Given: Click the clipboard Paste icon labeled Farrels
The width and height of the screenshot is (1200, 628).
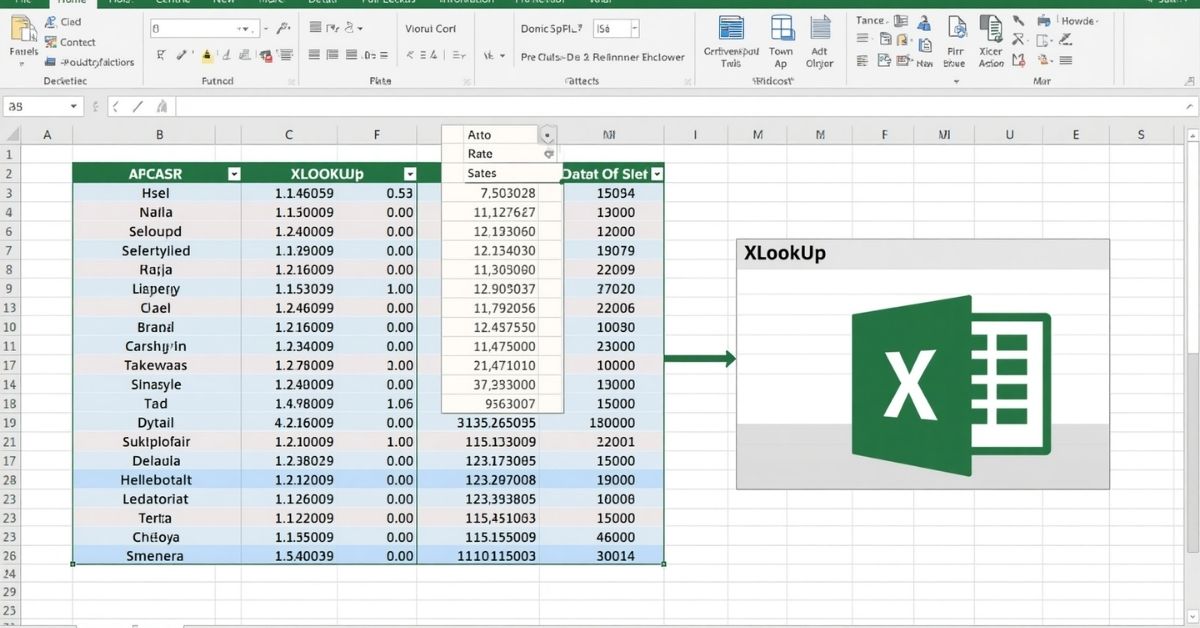Looking at the screenshot, I should click(x=24, y=30).
